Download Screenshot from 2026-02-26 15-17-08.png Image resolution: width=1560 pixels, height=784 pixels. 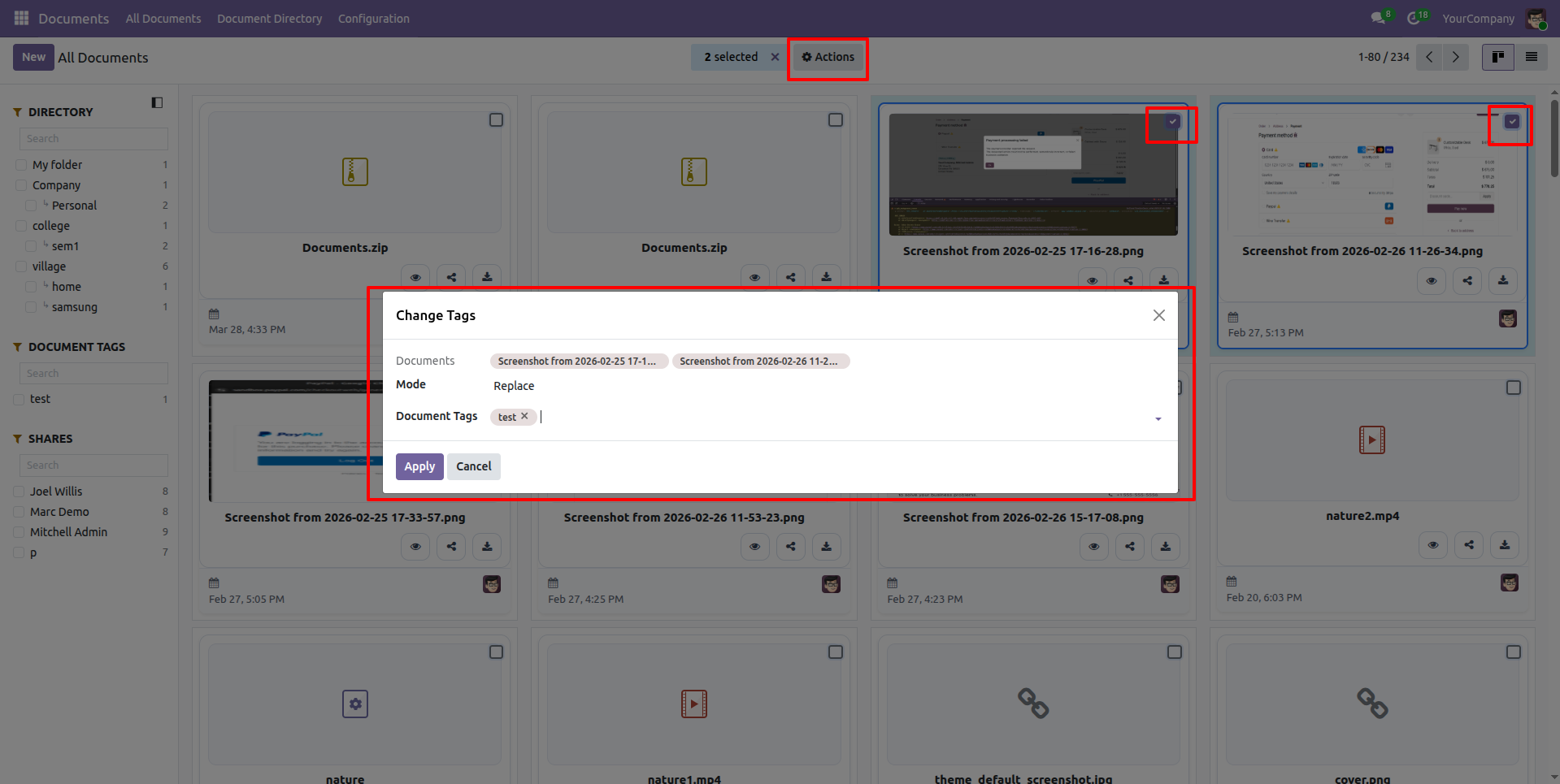[x=1166, y=546]
